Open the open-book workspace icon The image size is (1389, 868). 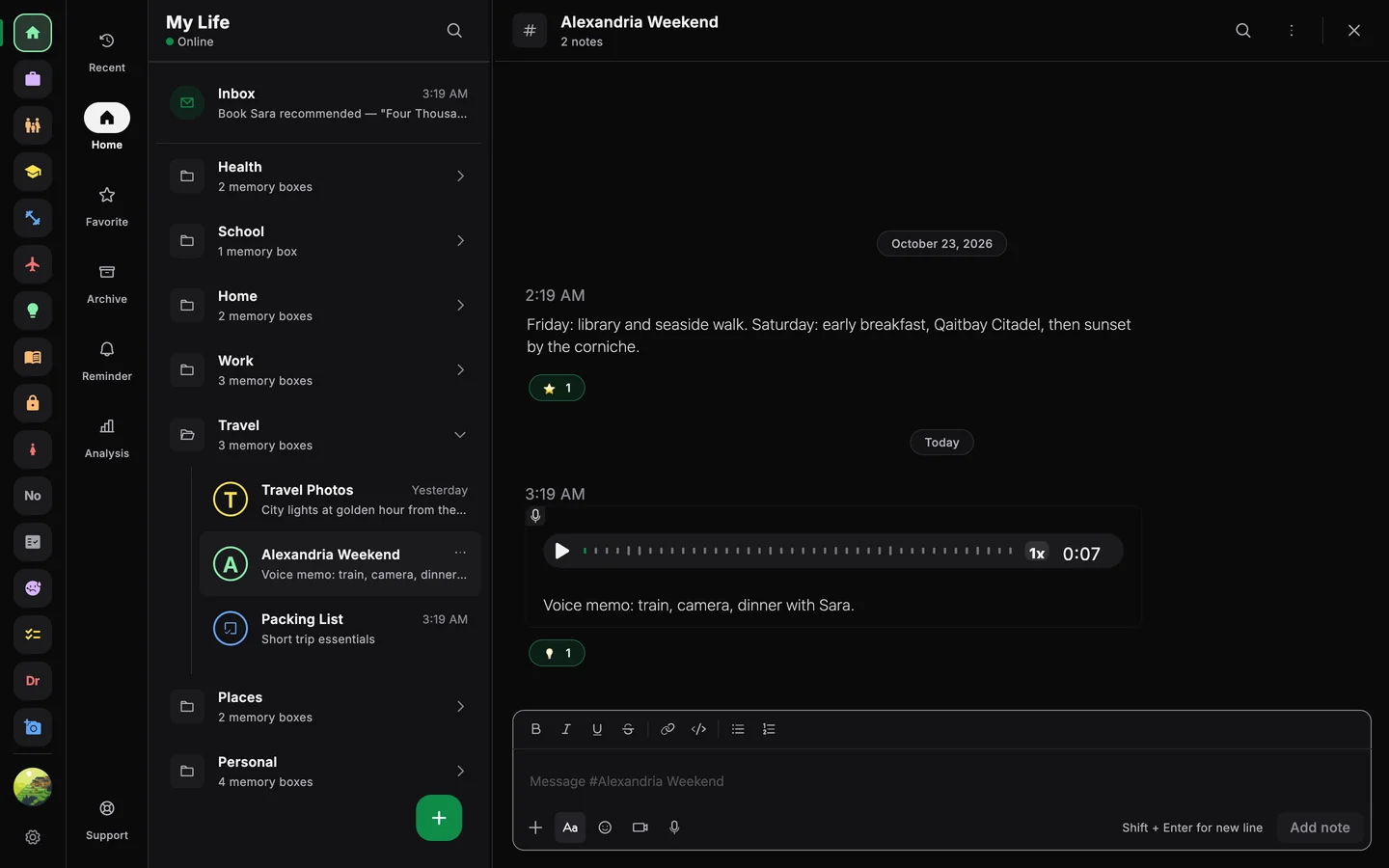(33, 357)
